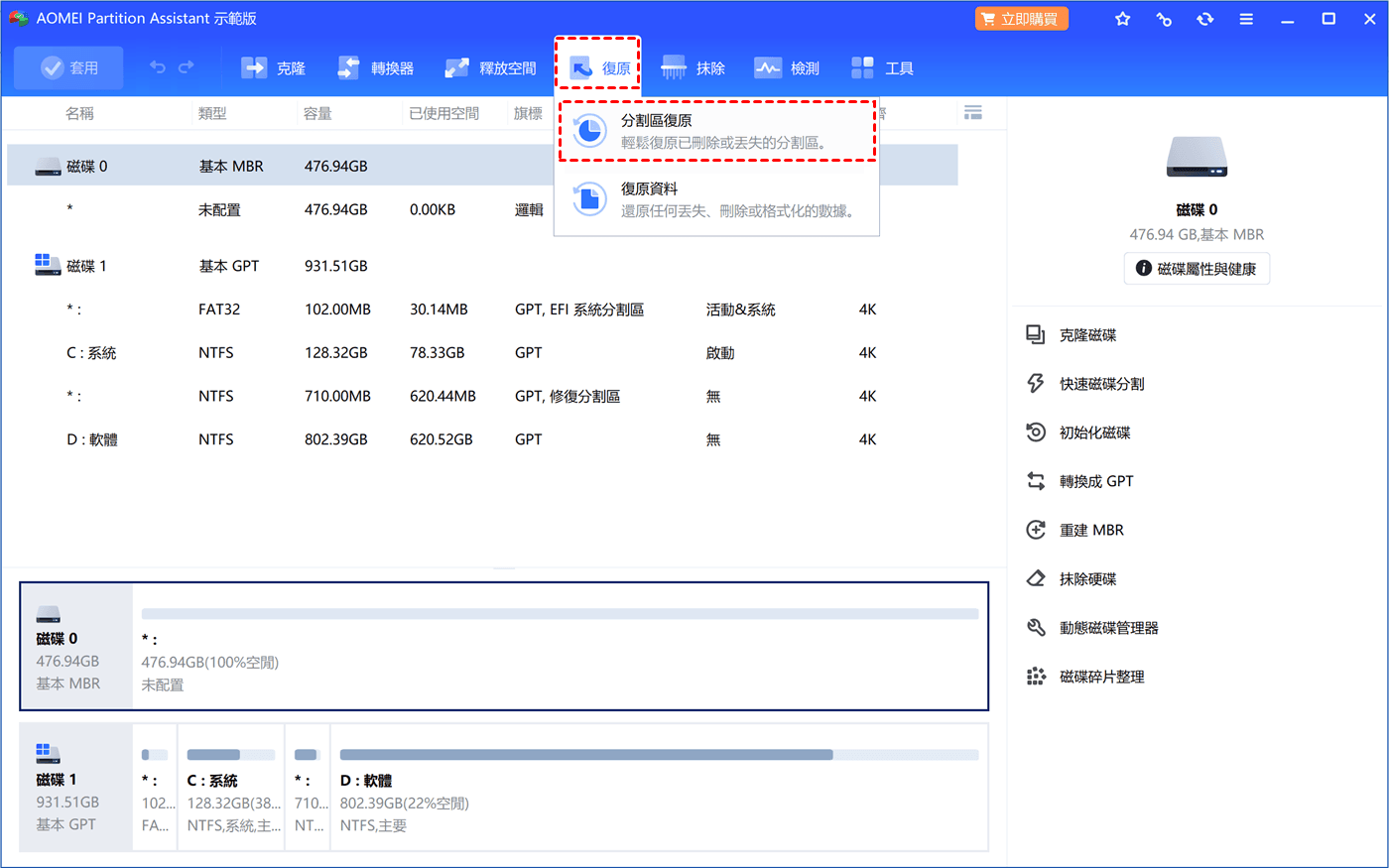
Task: Click the large Disk 0 drive image in side panel
Action: [x=1197, y=158]
